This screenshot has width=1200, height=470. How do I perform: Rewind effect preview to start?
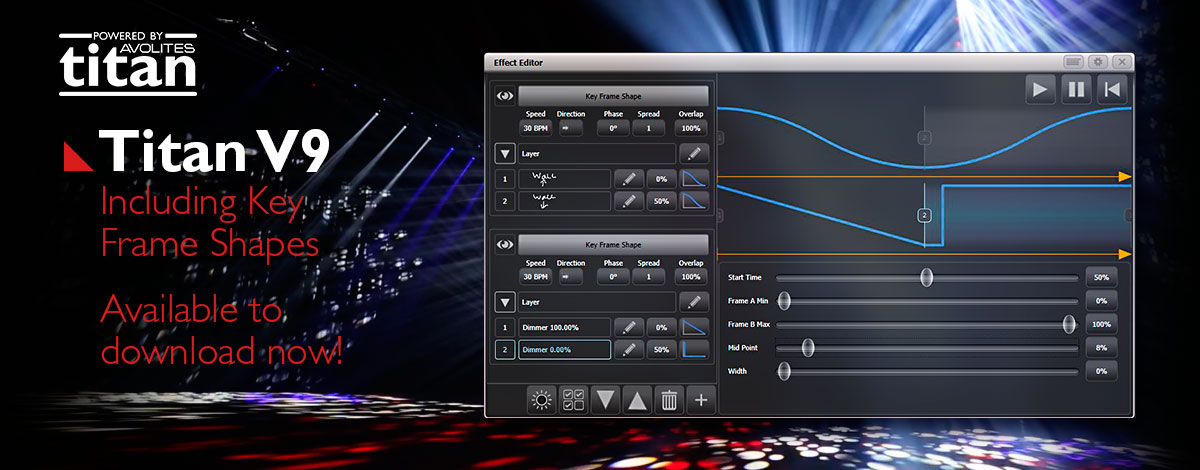[x=1111, y=89]
